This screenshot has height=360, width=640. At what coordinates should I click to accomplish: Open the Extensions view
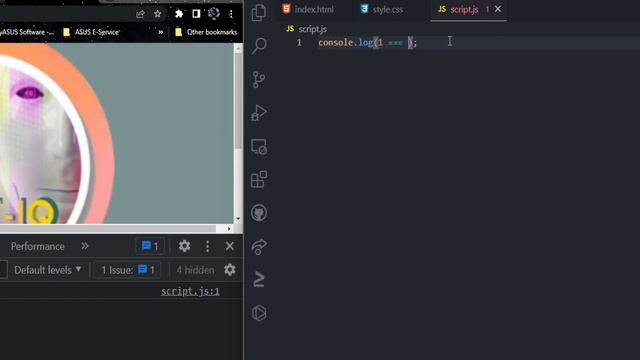click(x=259, y=180)
